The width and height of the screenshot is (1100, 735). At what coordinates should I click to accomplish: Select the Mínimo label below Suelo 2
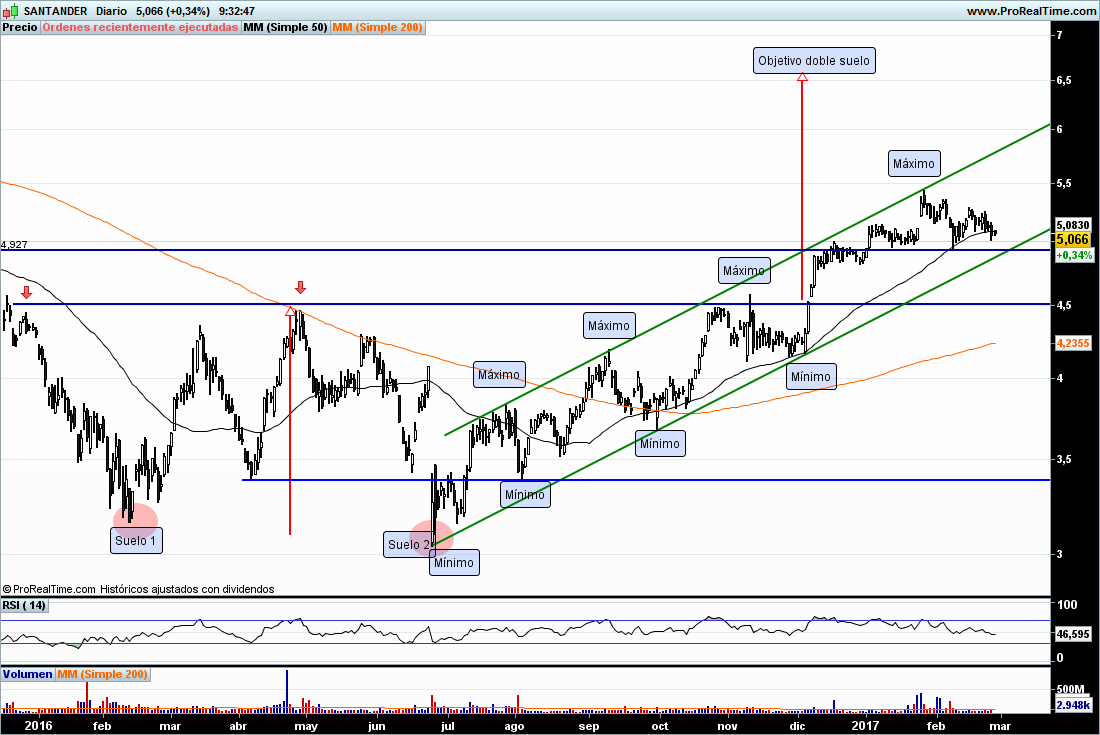pyautogui.click(x=454, y=562)
